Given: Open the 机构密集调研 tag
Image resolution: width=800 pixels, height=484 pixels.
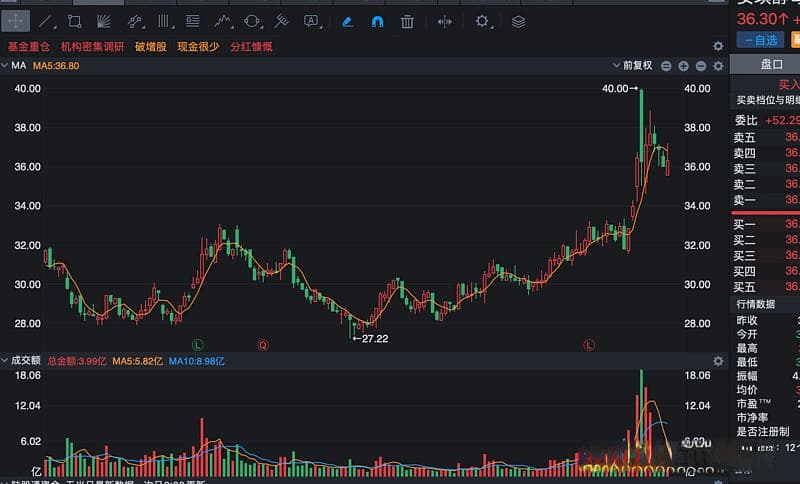Looking at the screenshot, I should click(x=92, y=47).
